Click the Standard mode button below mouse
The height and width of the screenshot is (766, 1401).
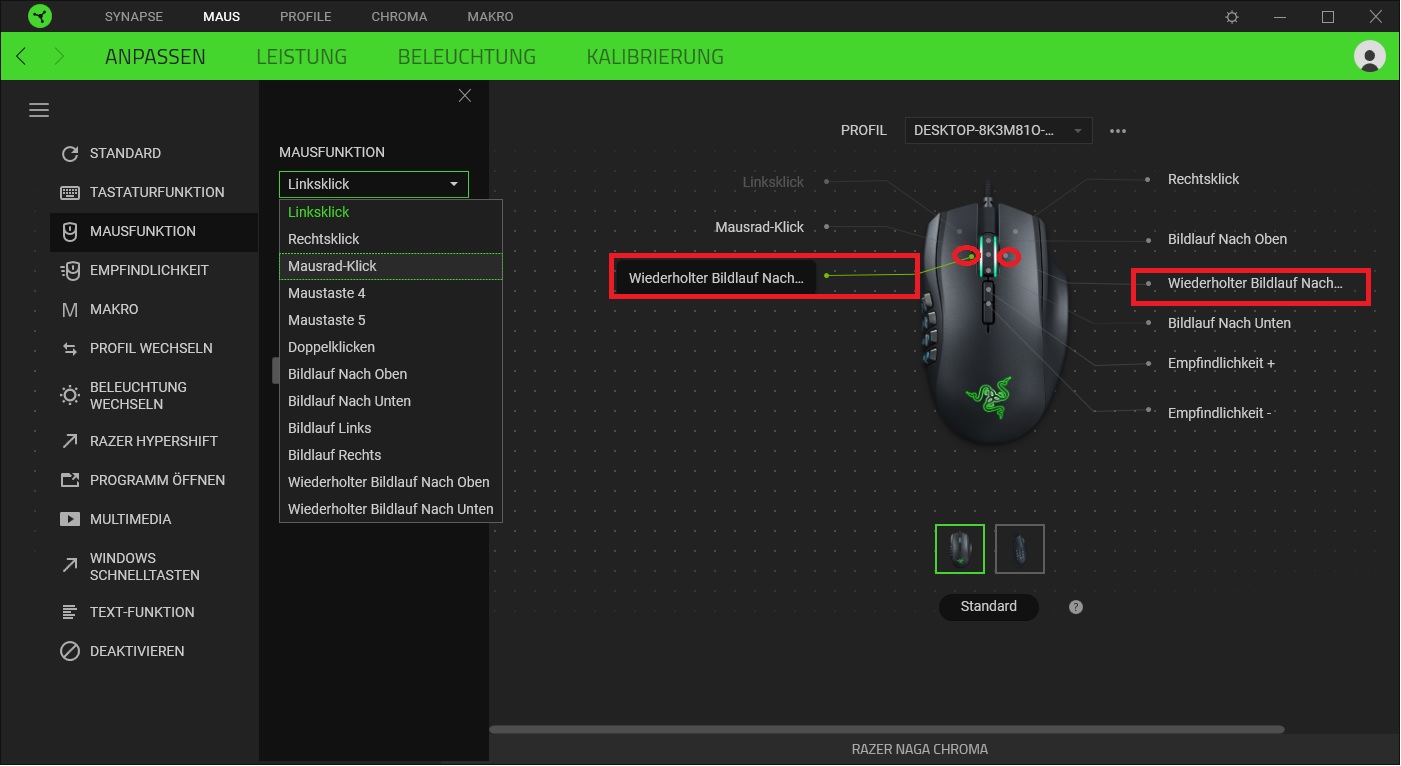[988, 607]
